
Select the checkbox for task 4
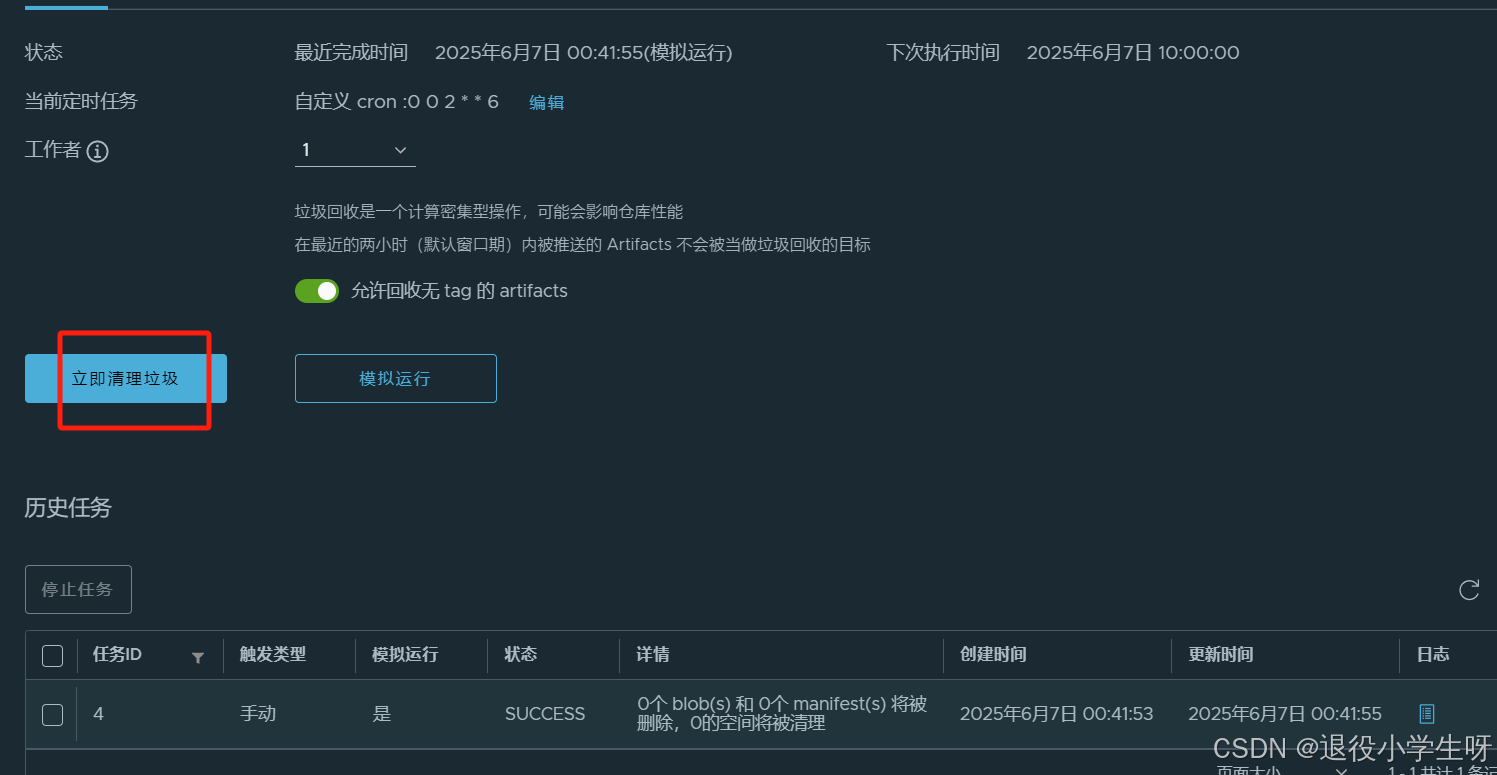(x=52, y=714)
